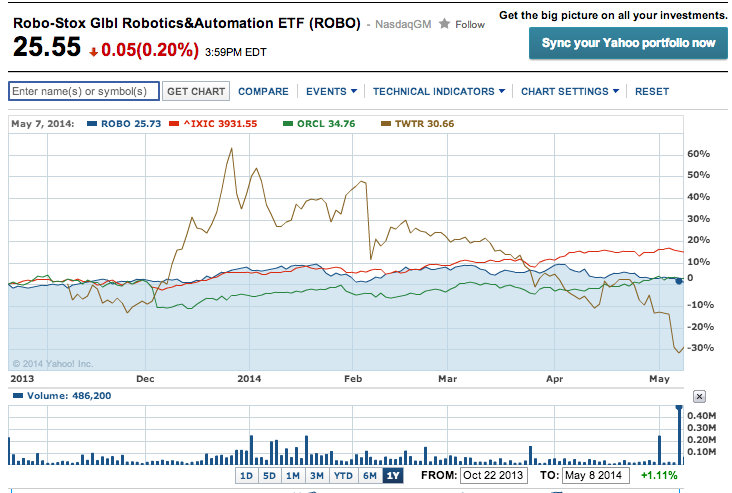732x493 pixels.
Task: Click the Robo-Stox ETF title heading
Action: click(x=187, y=23)
